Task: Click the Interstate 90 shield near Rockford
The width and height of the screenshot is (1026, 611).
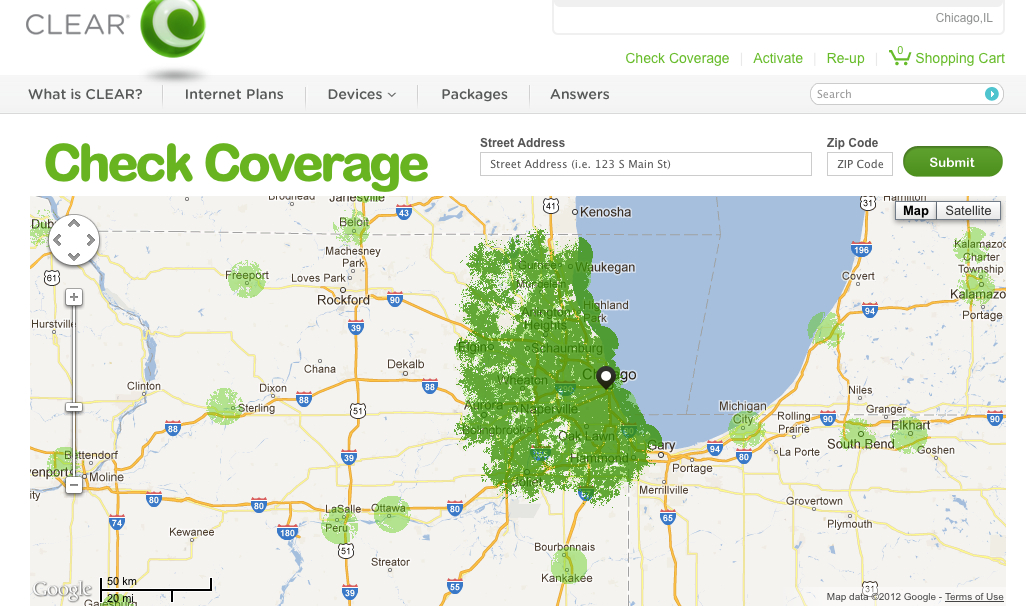Action: click(x=395, y=300)
